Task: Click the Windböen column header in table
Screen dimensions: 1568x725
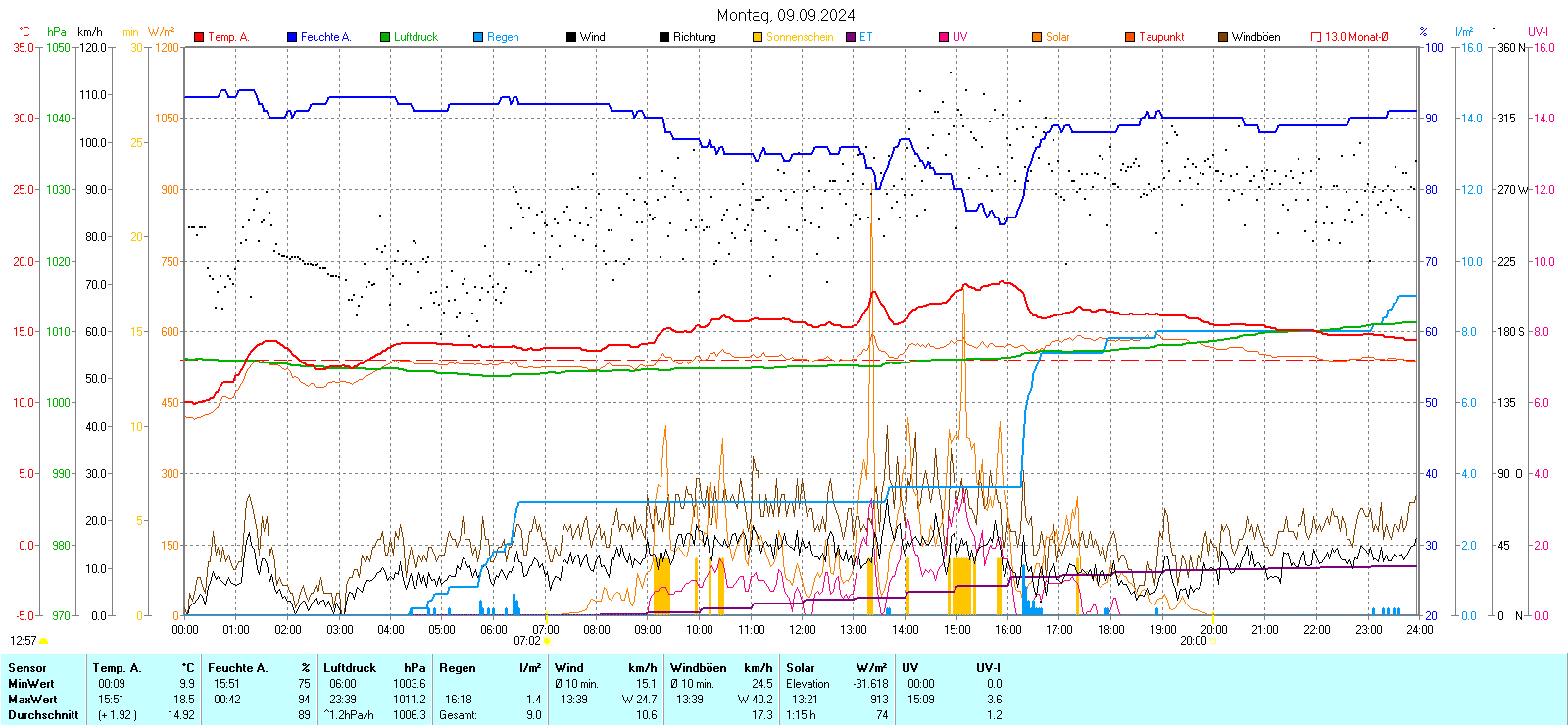Action: [699, 668]
